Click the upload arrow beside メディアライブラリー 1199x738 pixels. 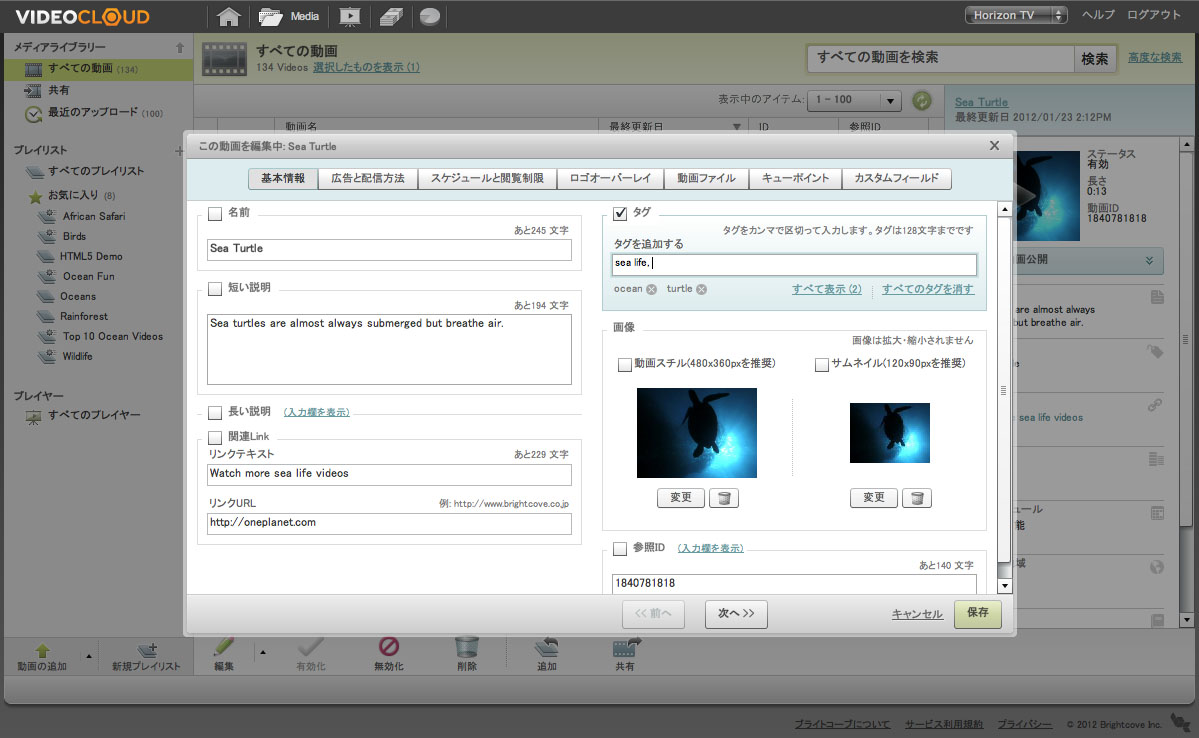coord(180,47)
